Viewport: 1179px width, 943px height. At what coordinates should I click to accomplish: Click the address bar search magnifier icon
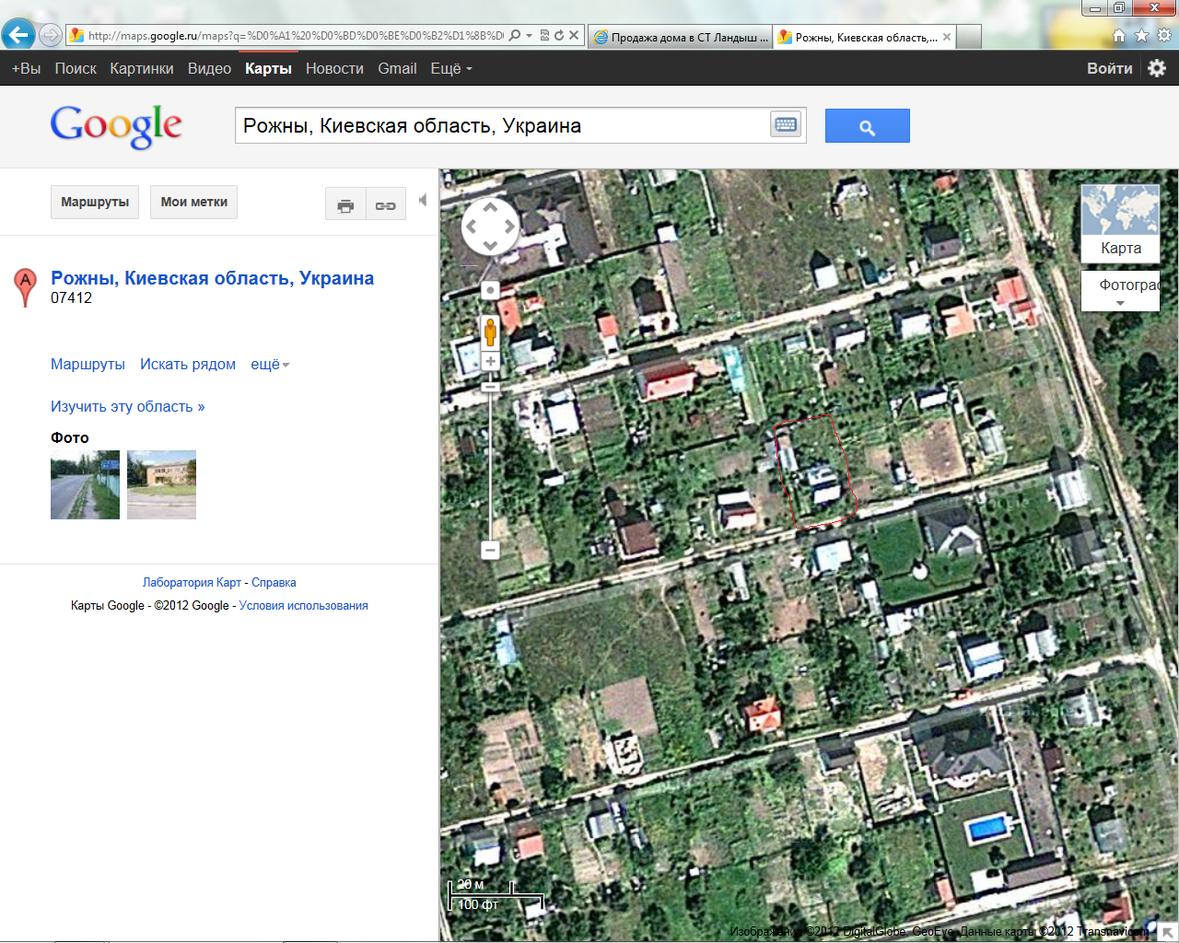pyautogui.click(x=515, y=35)
